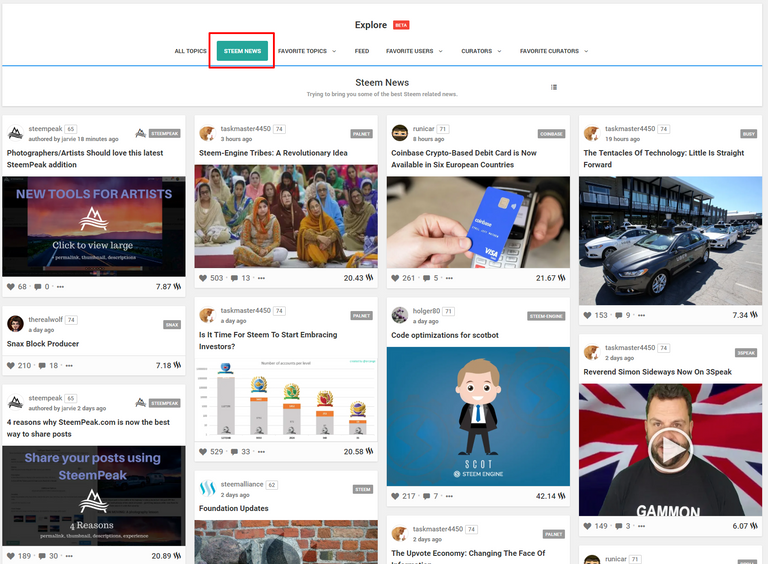768x564 pixels.
Task: Open comments on Steem-Engine Tribes post
Action: [x=234, y=278]
